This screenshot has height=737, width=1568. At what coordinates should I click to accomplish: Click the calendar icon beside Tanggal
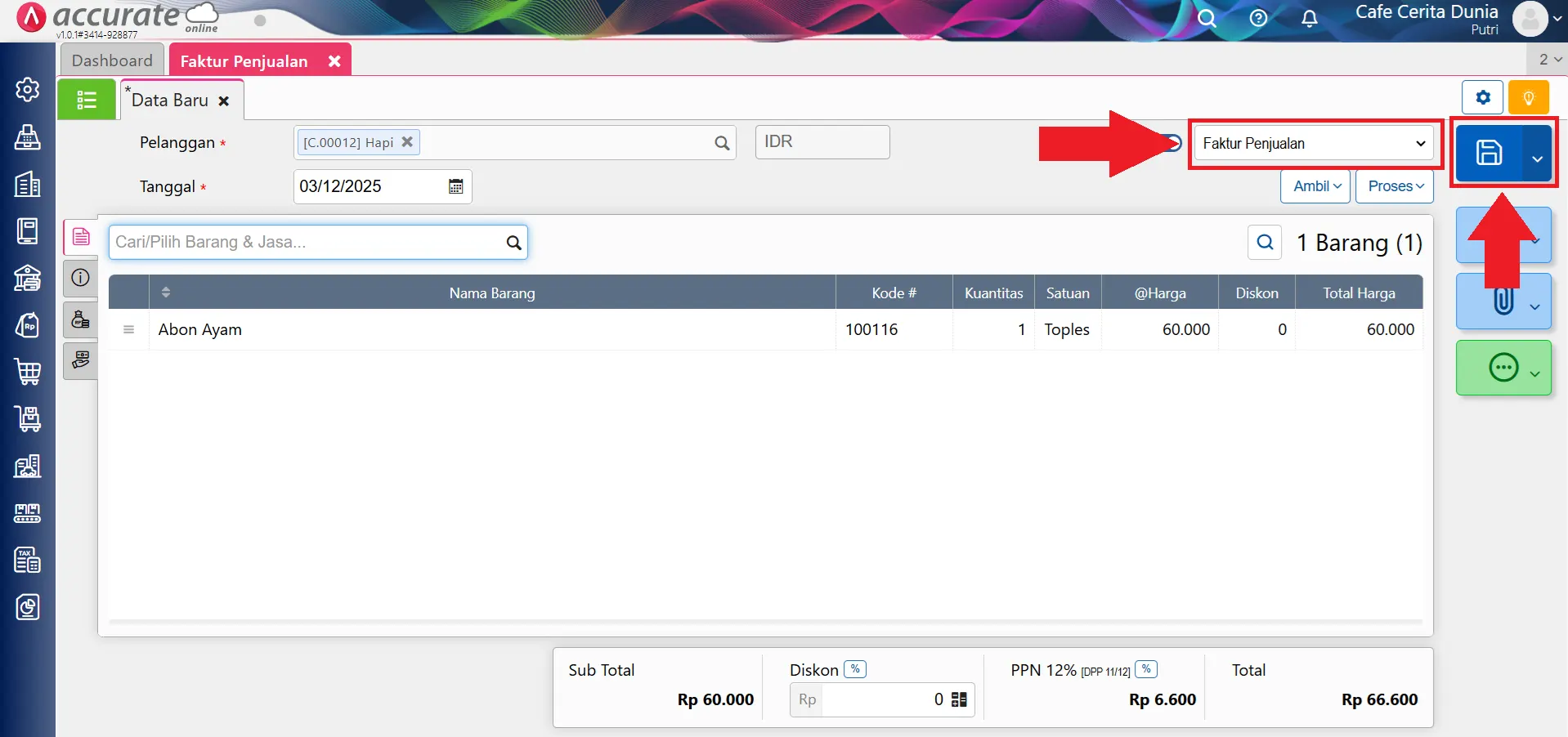point(455,186)
